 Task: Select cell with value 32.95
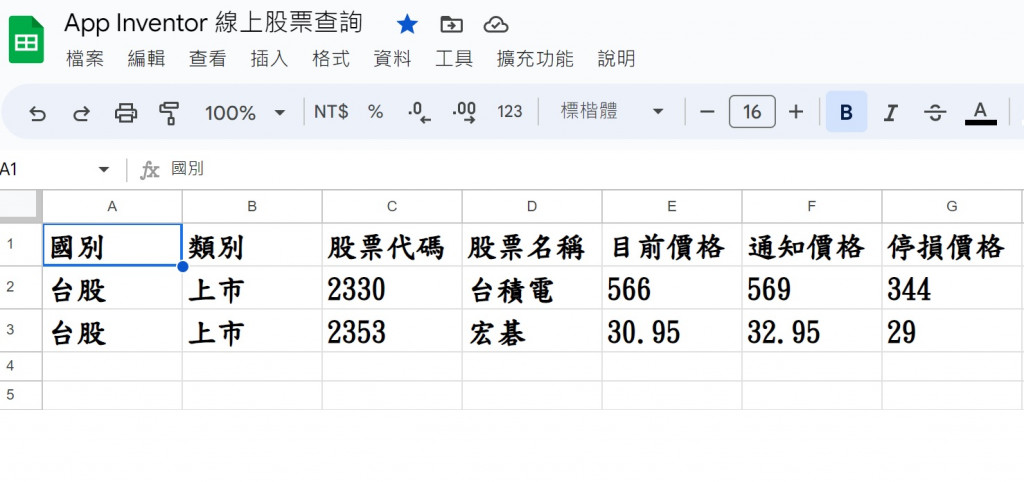(x=812, y=331)
